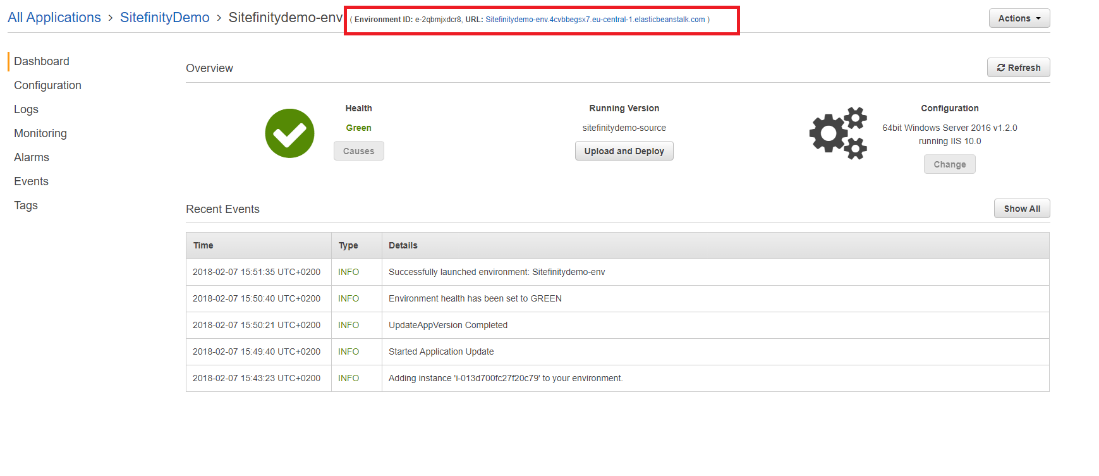Open Tags in the sidebar
This screenshot has width=1099, height=476.
point(25,205)
